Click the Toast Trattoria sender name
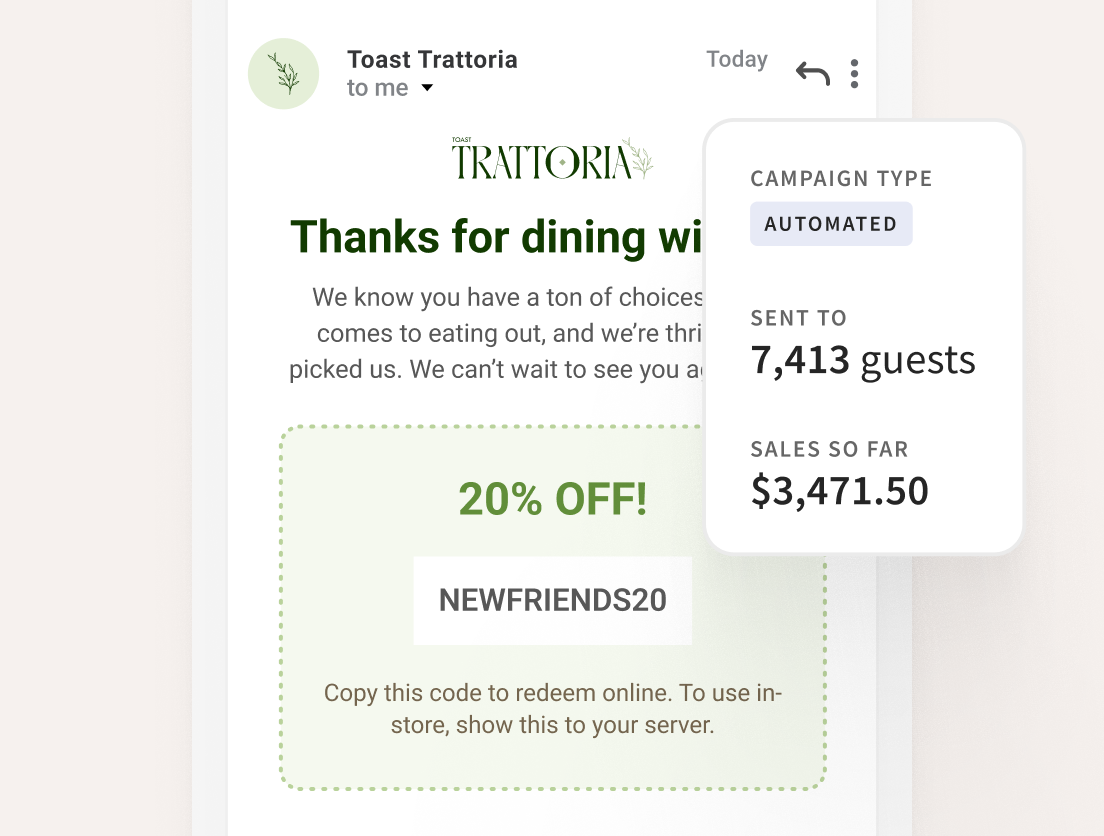The height and width of the screenshot is (836, 1104). pyautogui.click(x=432, y=59)
